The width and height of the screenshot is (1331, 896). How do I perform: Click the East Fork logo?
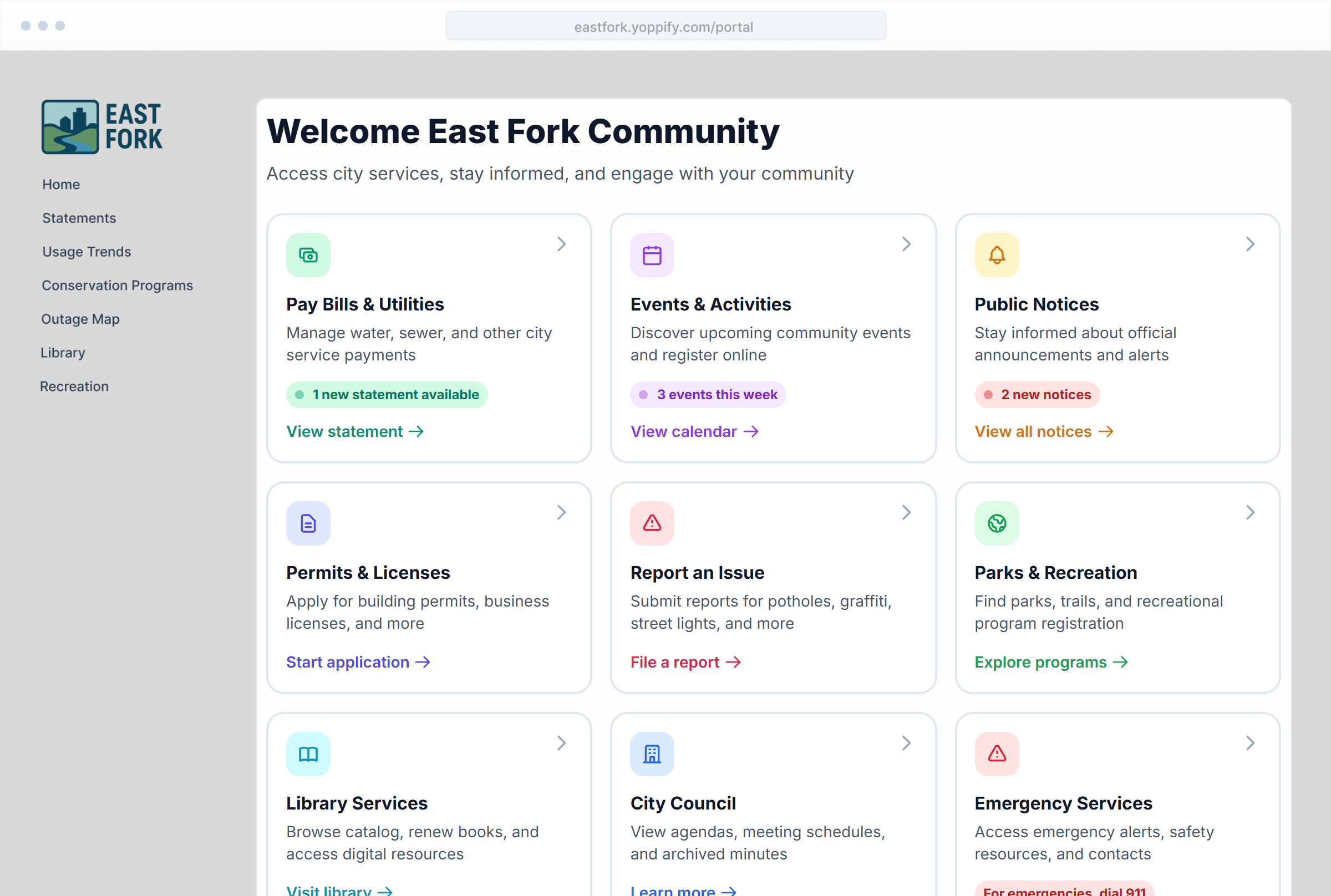tap(101, 127)
